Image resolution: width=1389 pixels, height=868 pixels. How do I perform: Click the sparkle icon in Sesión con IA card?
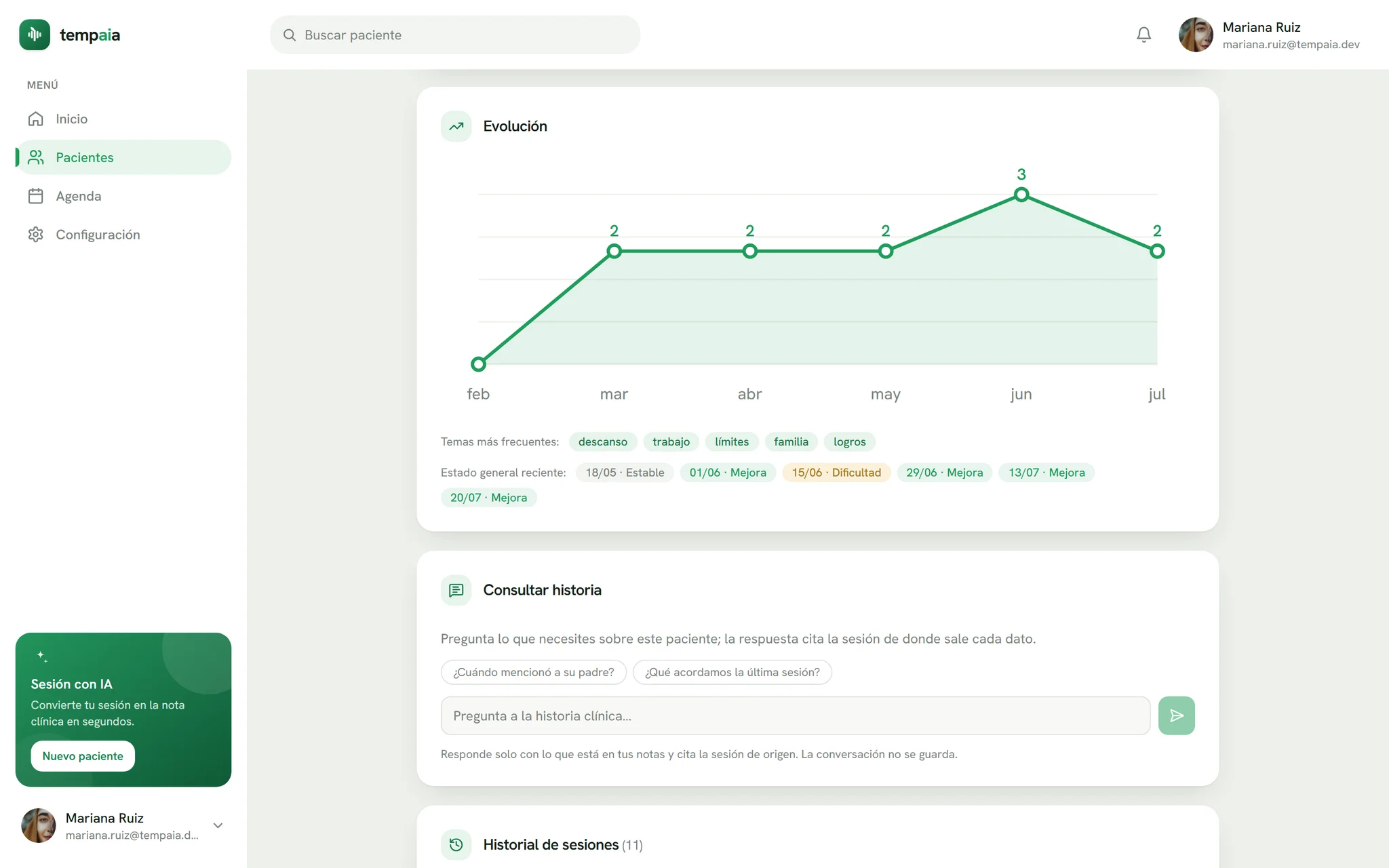point(42,656)
